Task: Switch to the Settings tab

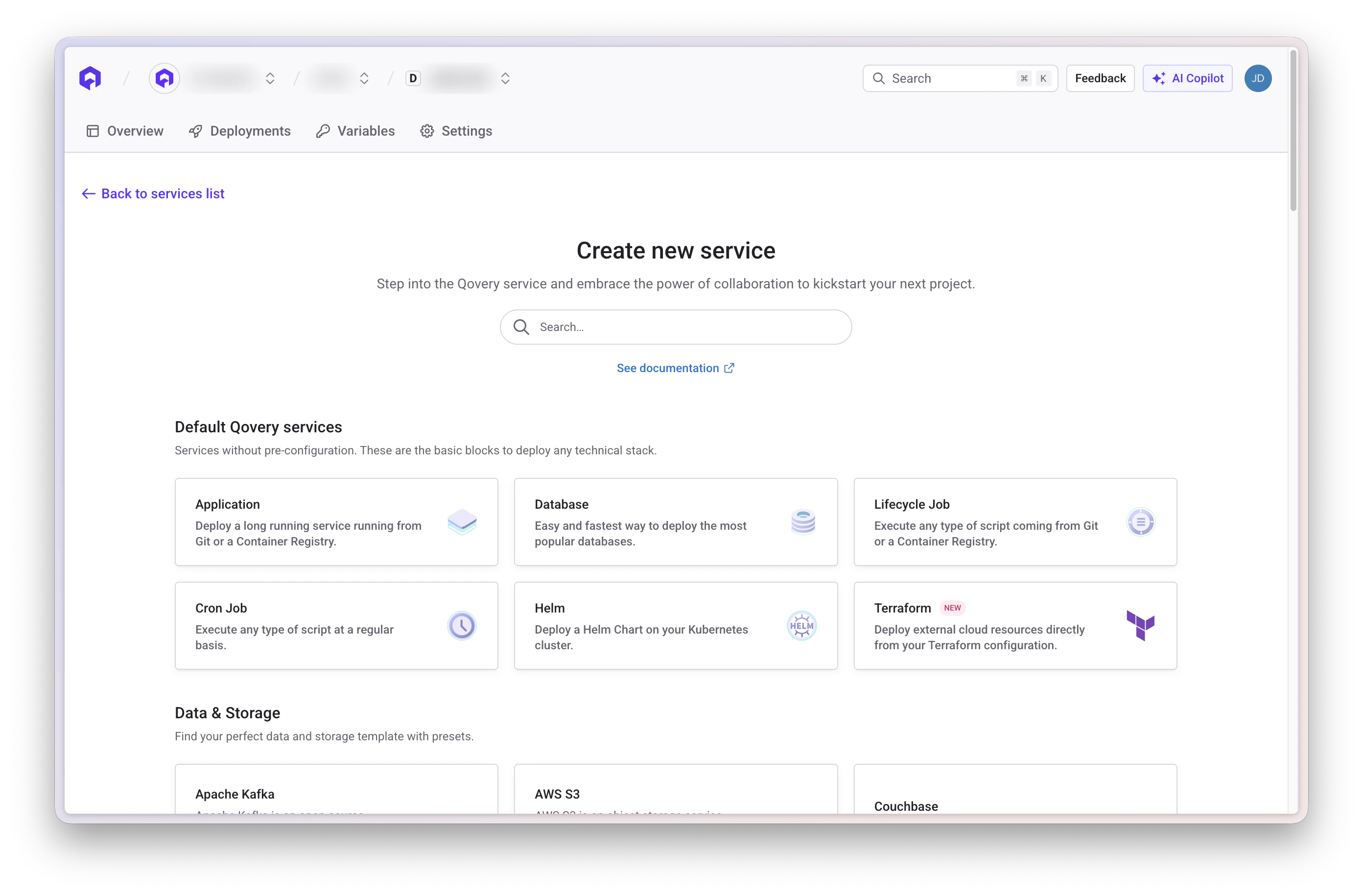Action: coord(456,131)
